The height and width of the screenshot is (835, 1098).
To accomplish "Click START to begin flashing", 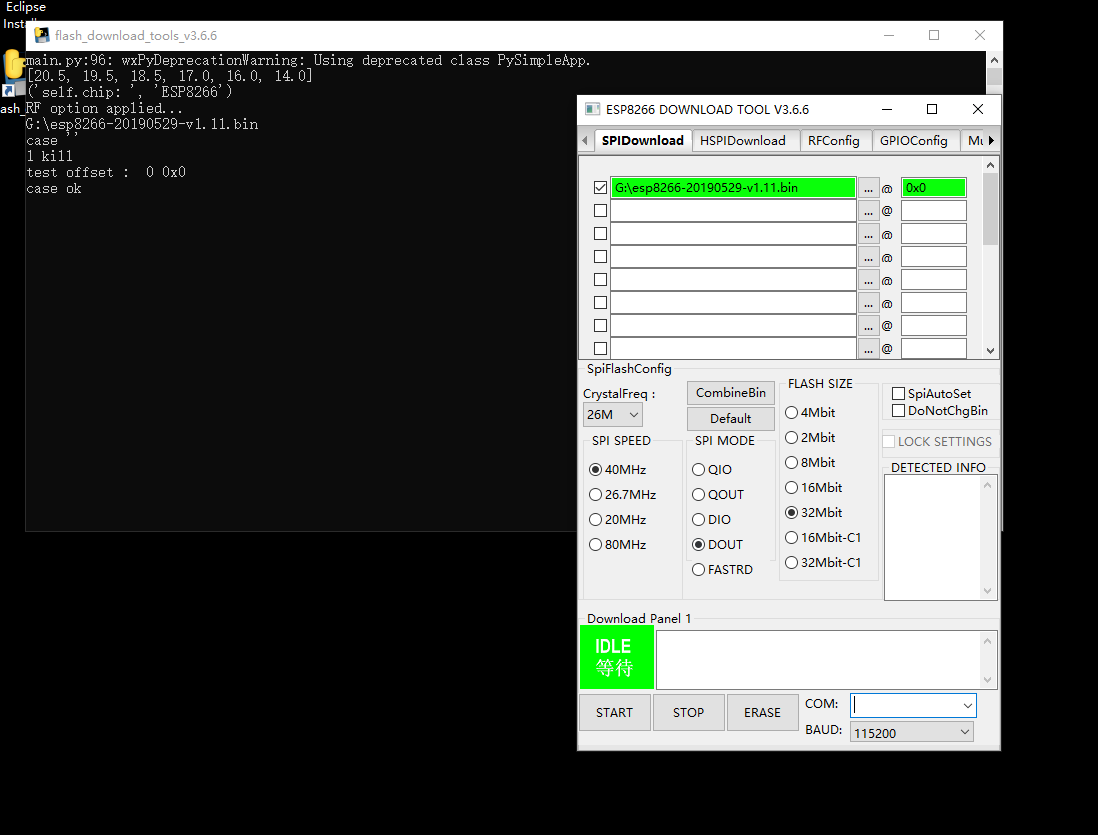I will pos(615,712).
